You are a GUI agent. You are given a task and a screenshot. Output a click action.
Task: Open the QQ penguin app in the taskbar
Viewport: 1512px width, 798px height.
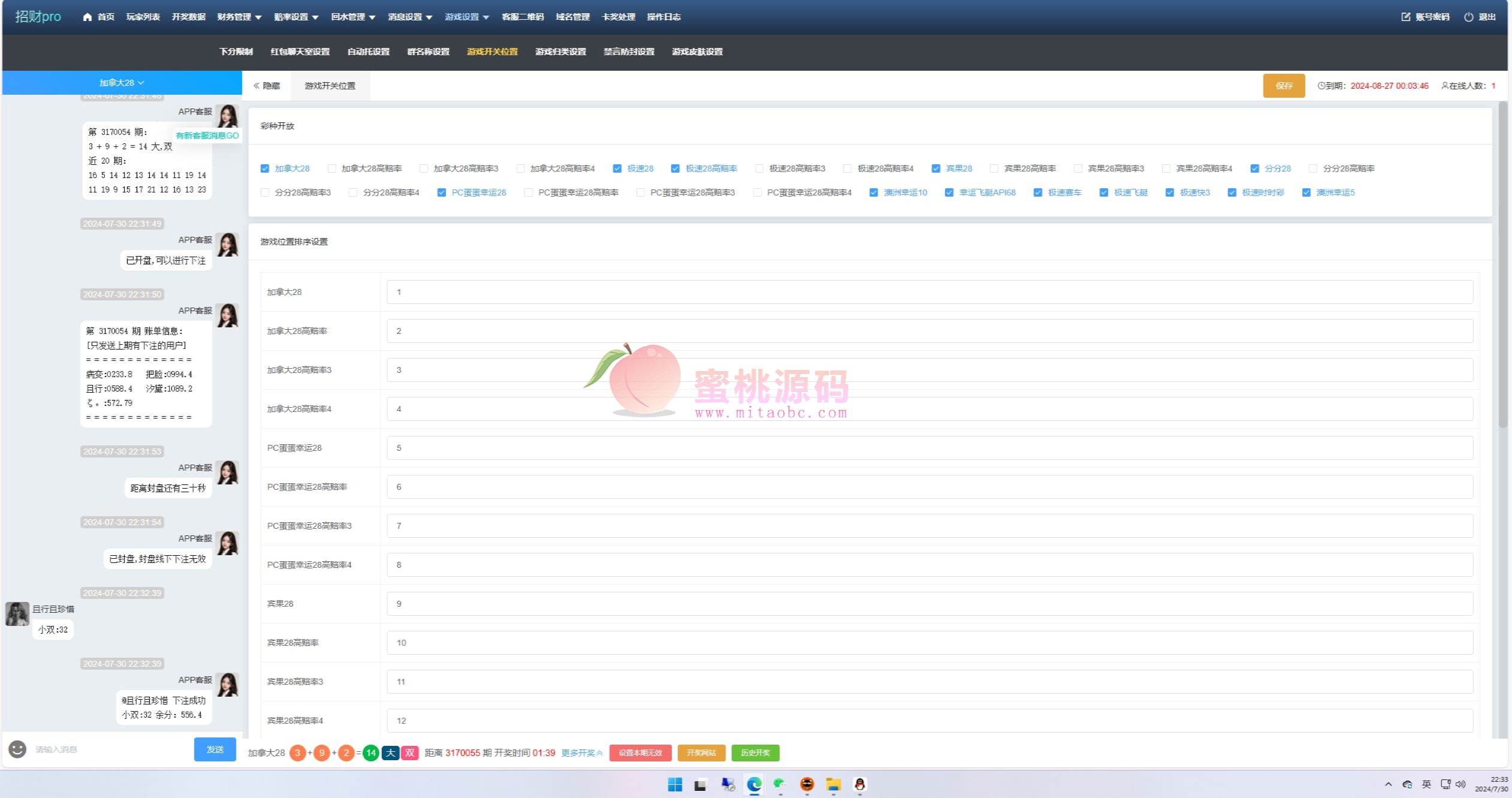coord(859,784)
